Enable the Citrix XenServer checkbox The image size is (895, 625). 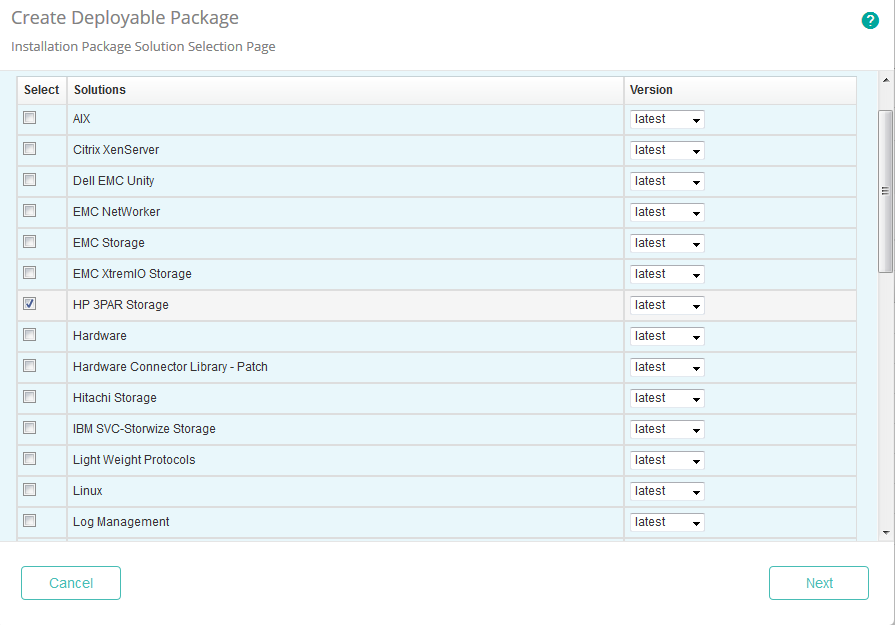point(30,149)
